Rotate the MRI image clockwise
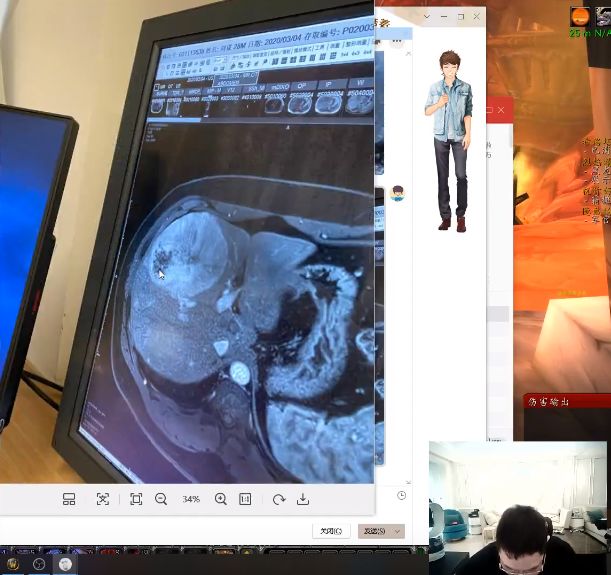This screenshot has width=611, height=575. click(x=279, y=499)
